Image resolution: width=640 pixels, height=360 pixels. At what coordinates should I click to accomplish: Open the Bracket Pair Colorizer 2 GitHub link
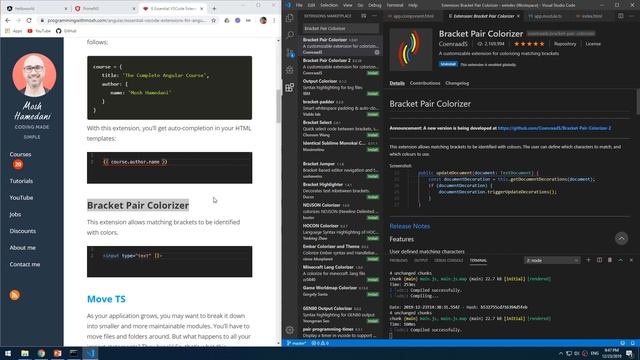(554, 128)
